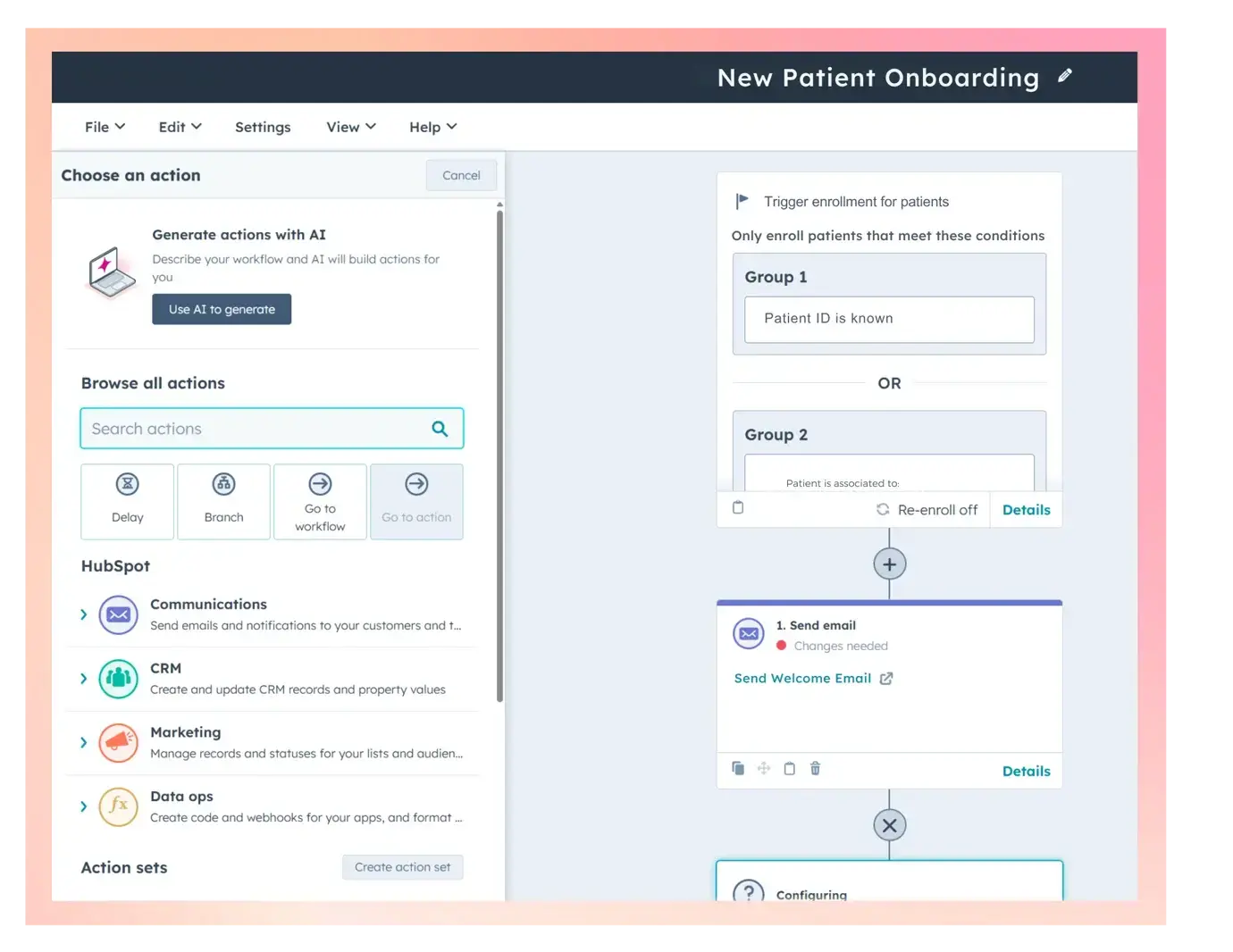Open the View dropdown menu
Image resolution: width=1233 pixels, height=952 pixels.
[x=349, y=127]
